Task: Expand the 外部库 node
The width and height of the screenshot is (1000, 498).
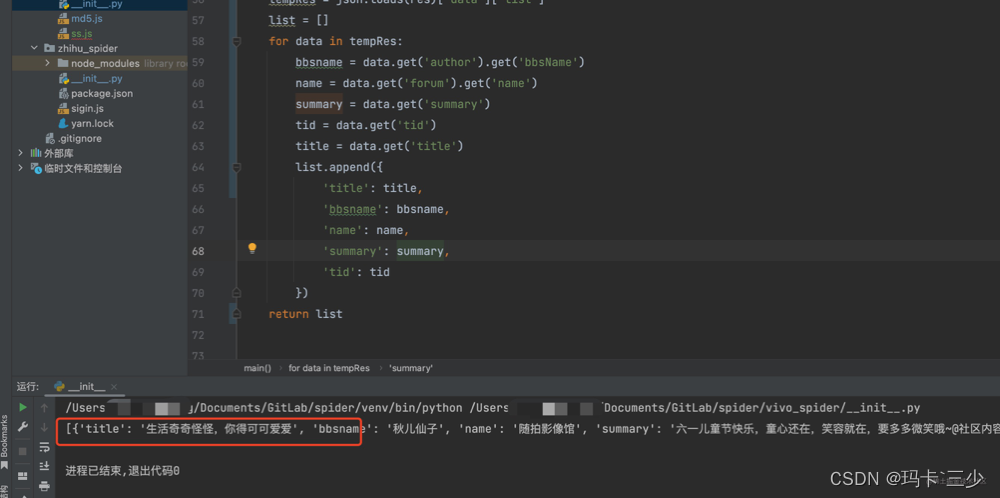Action: point(20,153)
